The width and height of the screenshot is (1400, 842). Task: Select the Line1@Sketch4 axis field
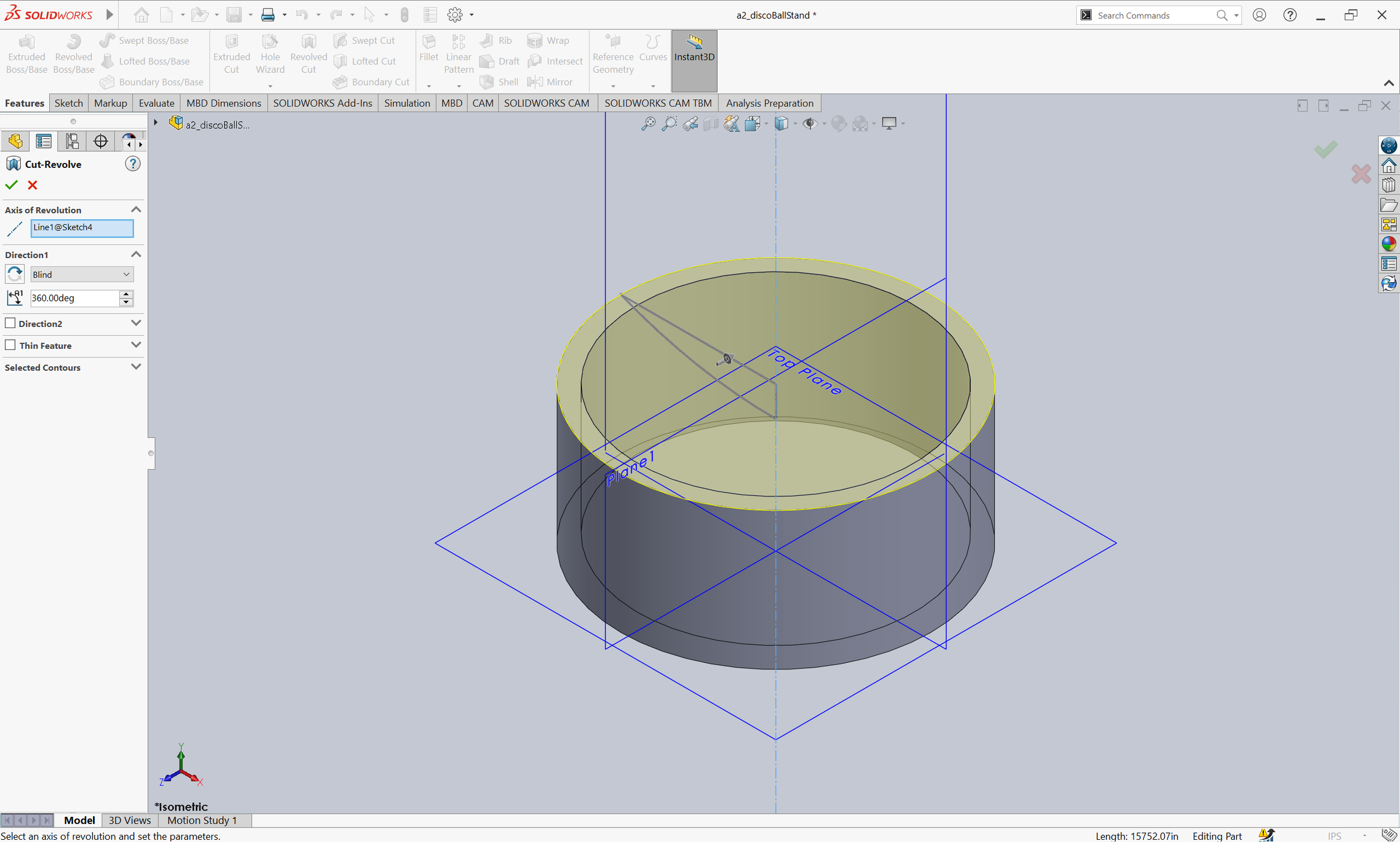tap(82, 227)
